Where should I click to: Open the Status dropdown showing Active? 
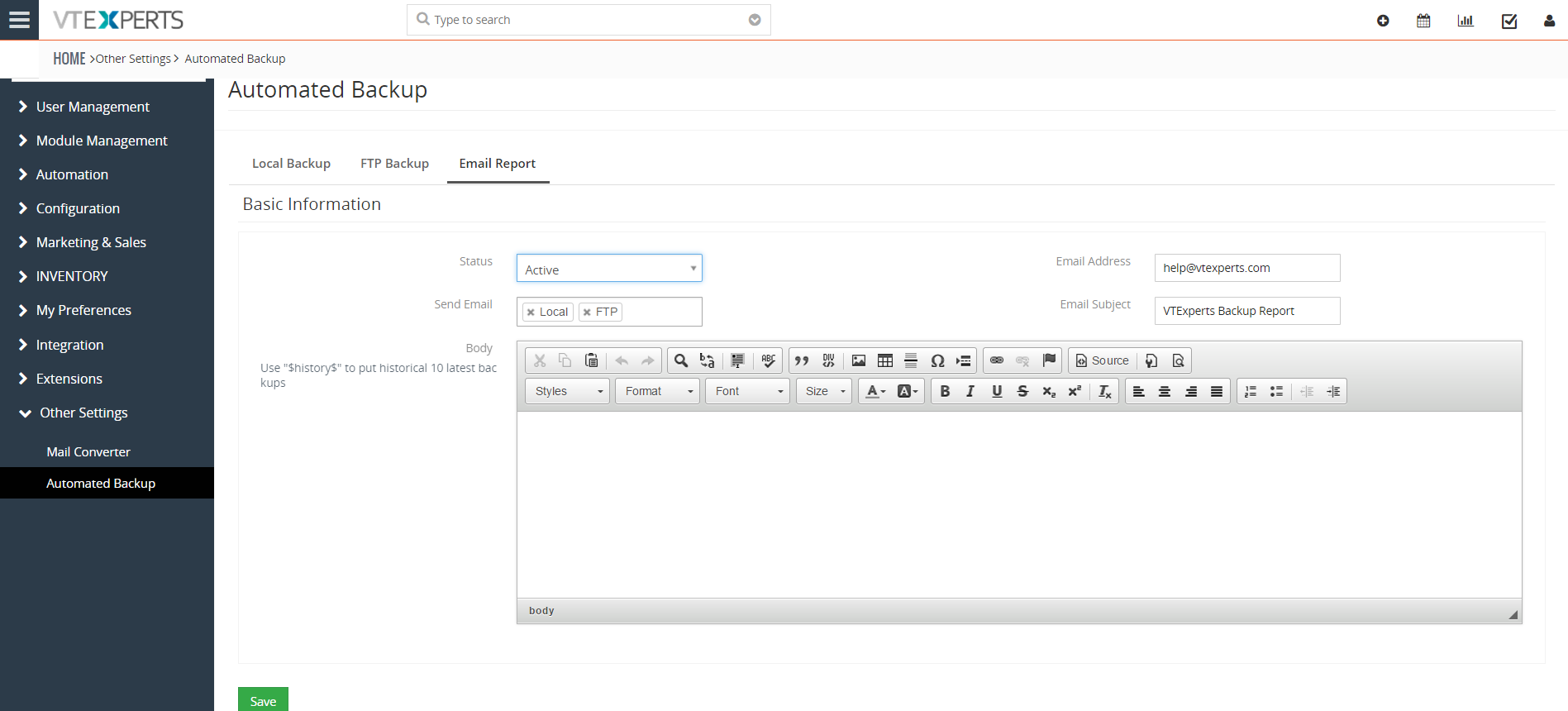609,269
